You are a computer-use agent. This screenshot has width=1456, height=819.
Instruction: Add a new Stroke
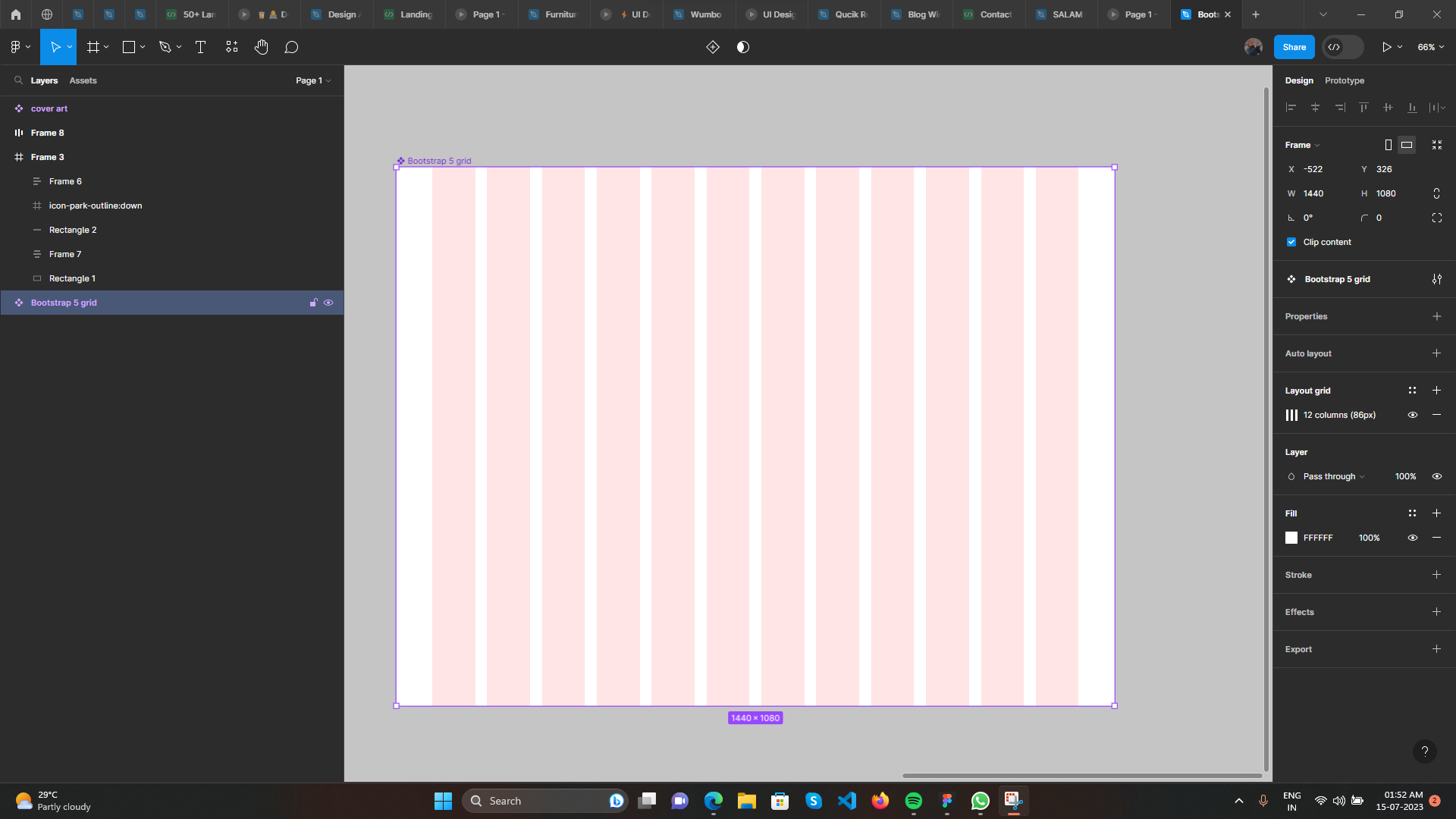point(1436,575)
